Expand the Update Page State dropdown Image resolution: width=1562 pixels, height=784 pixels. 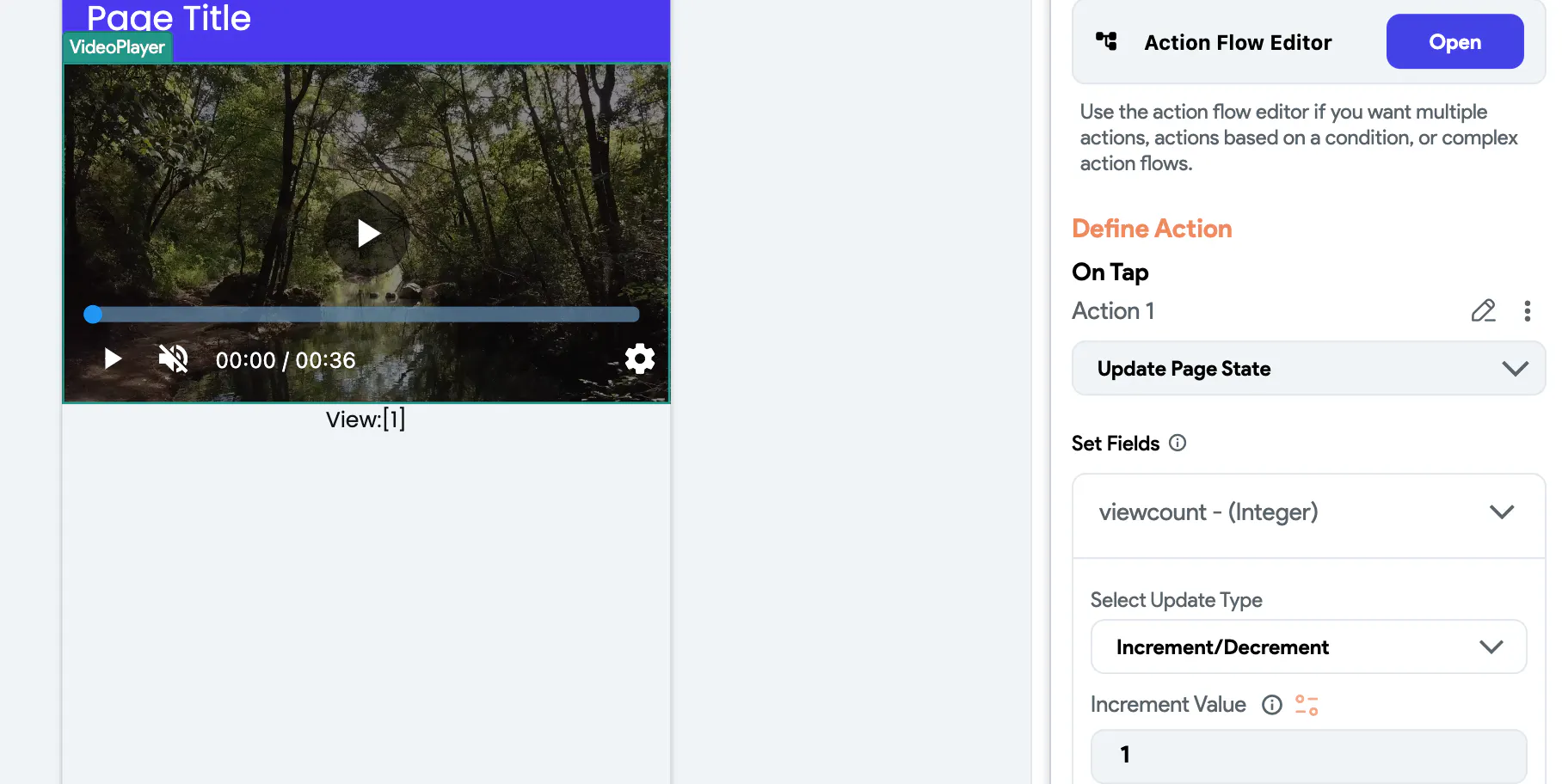1308,369
